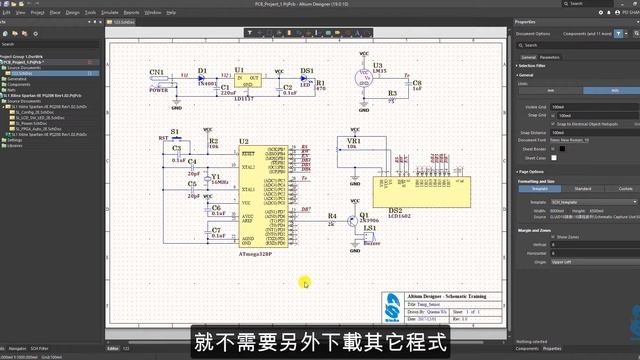This screenshot has height=360, width=640.
Task: Open the Reports menu
Action: tap(131, 13)
